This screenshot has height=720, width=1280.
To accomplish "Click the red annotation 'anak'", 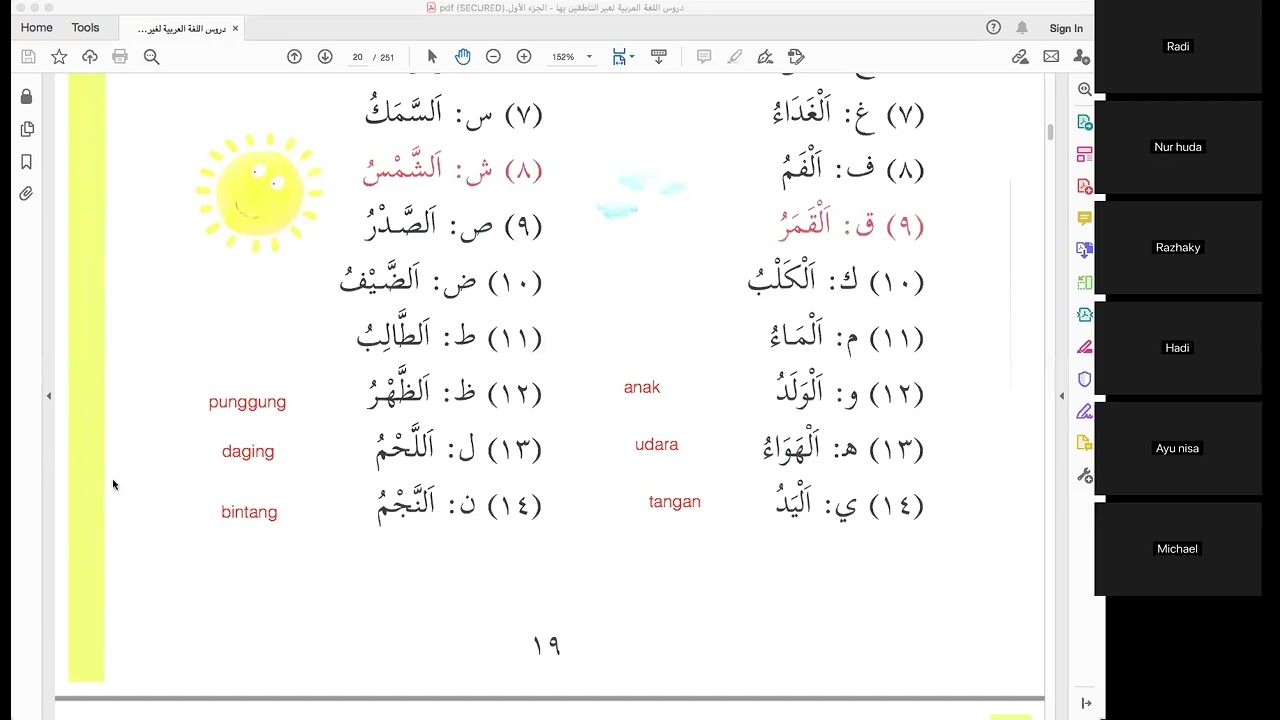I will point(642,387).
